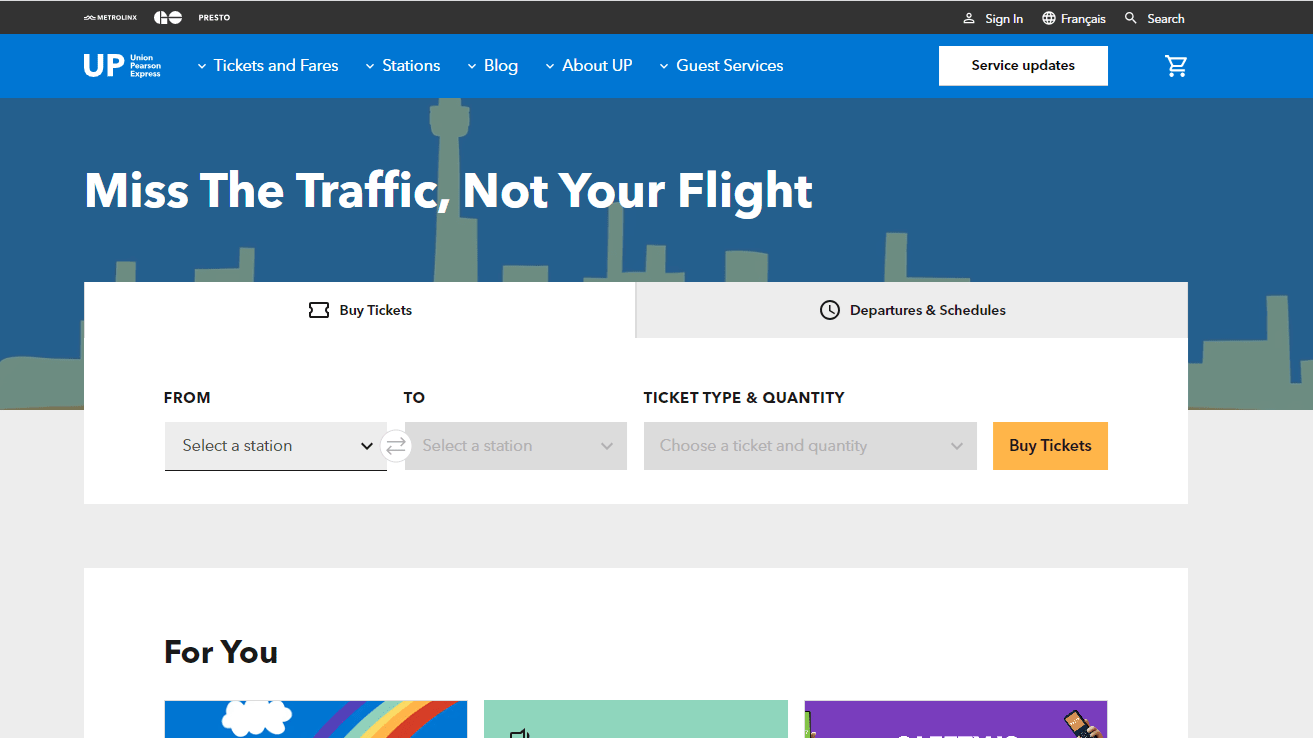Expand the Guest Services menu

click(721, 66)
